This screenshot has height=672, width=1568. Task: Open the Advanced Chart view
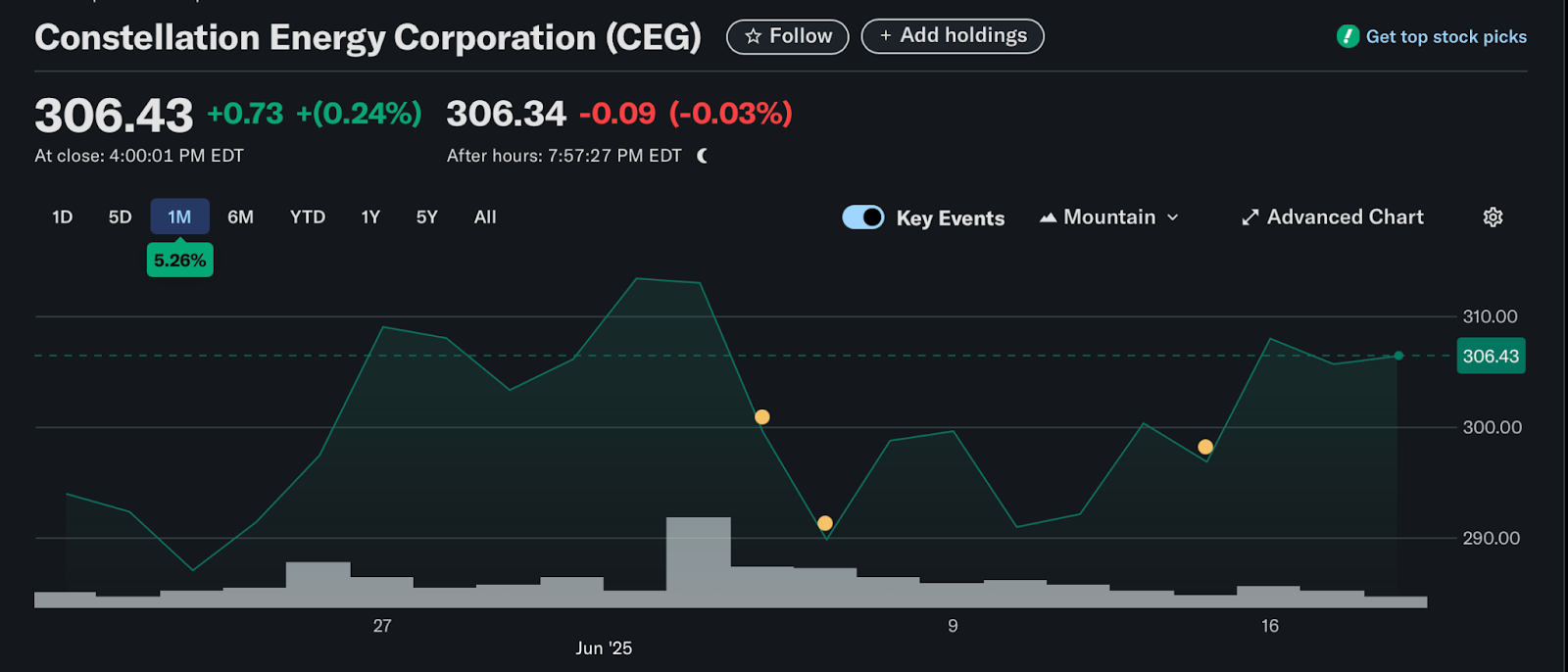(1333, 217)
